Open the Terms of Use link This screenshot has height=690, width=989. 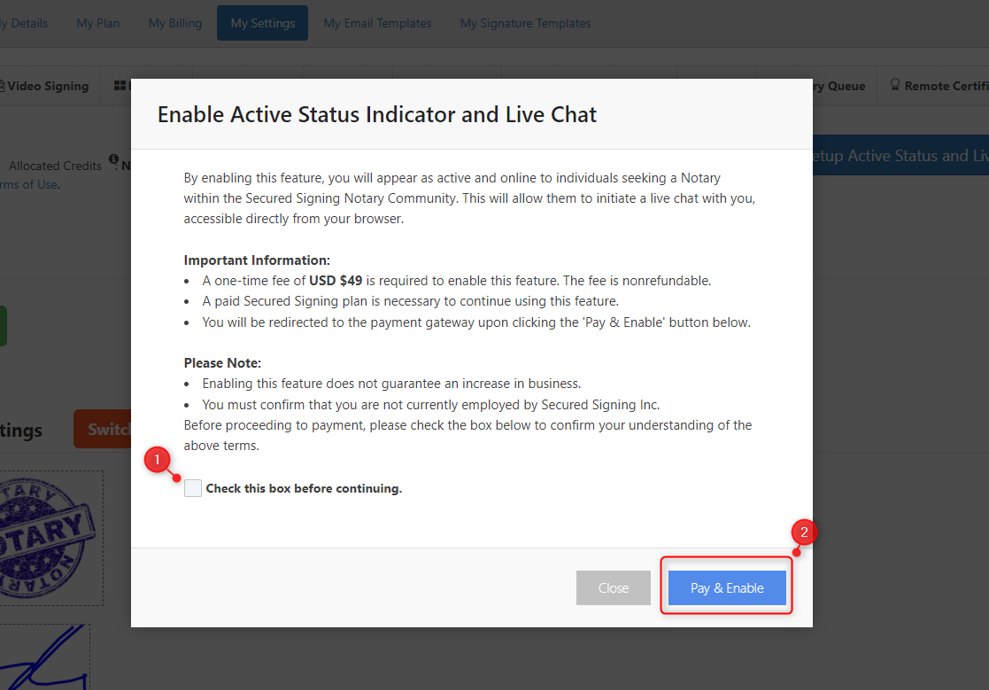(30, 184)
